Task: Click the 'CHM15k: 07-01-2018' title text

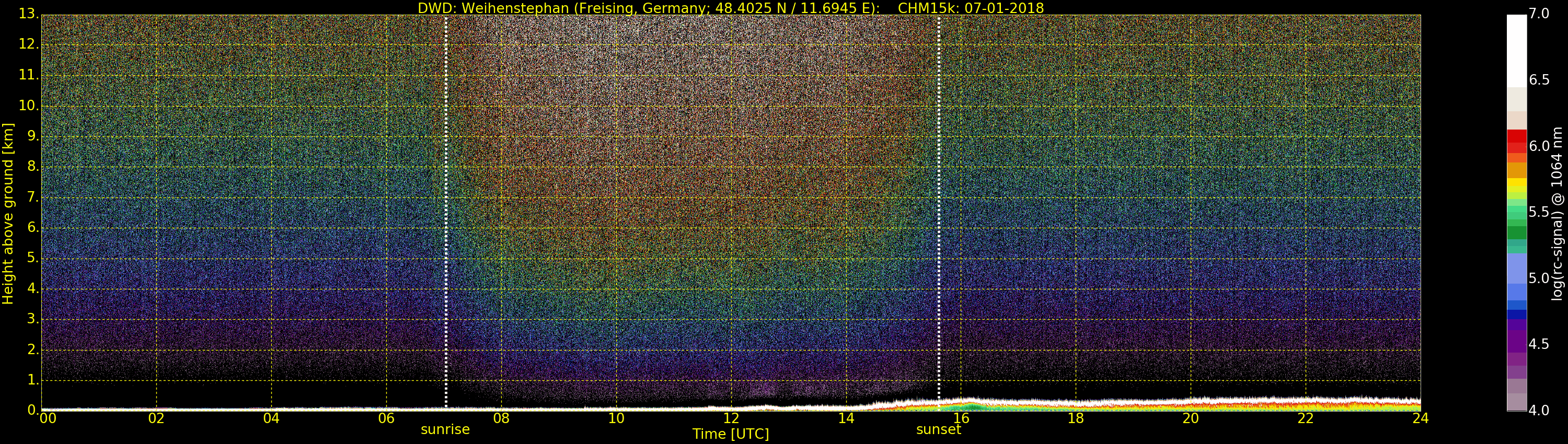Action: tap(970, 8)
